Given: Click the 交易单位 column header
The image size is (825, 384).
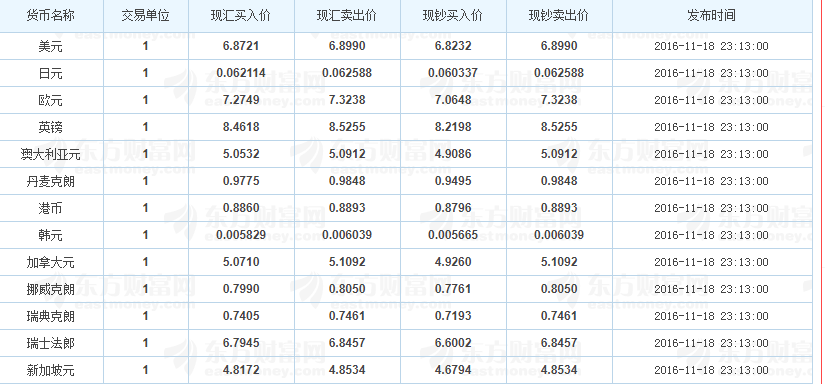Looking at the screenshot, I should coord(146,16).
